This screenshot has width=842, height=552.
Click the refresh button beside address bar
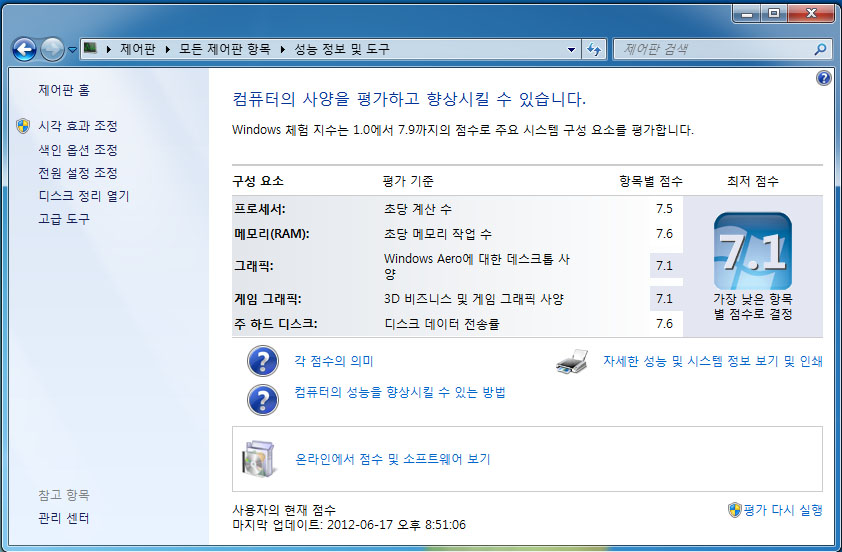pos(593,49)
